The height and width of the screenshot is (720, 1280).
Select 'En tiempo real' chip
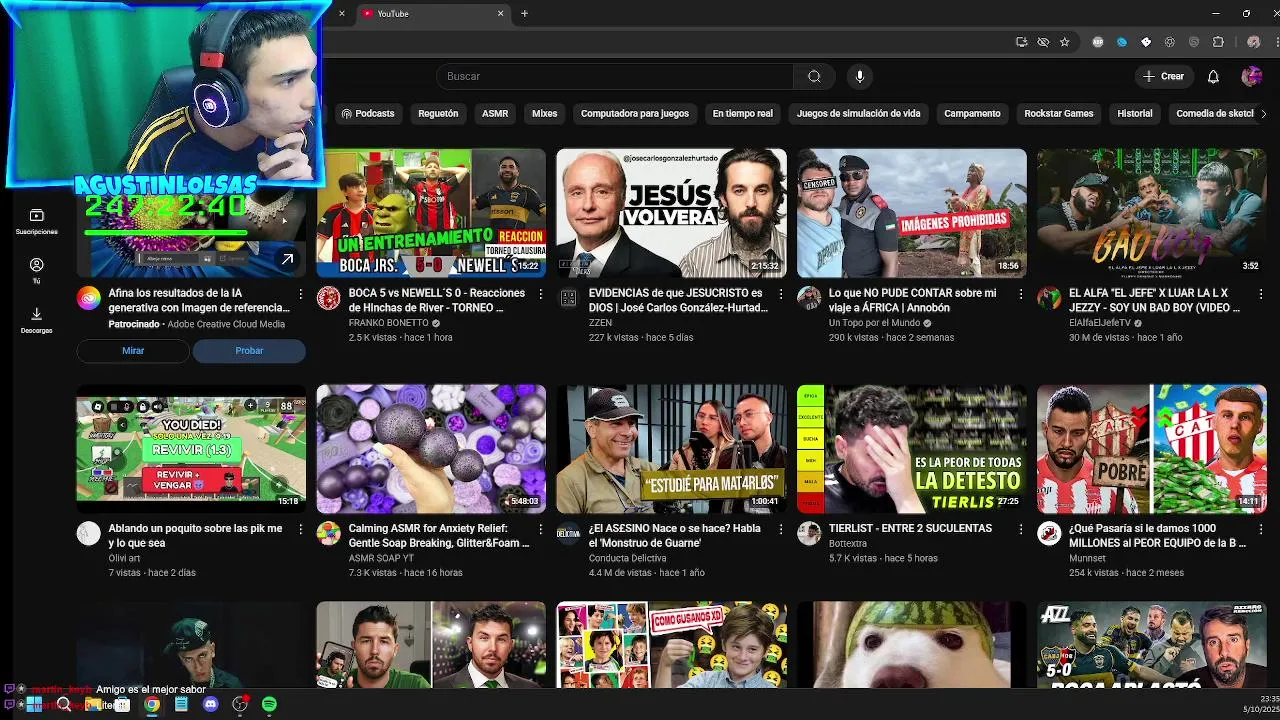point(743,114)
